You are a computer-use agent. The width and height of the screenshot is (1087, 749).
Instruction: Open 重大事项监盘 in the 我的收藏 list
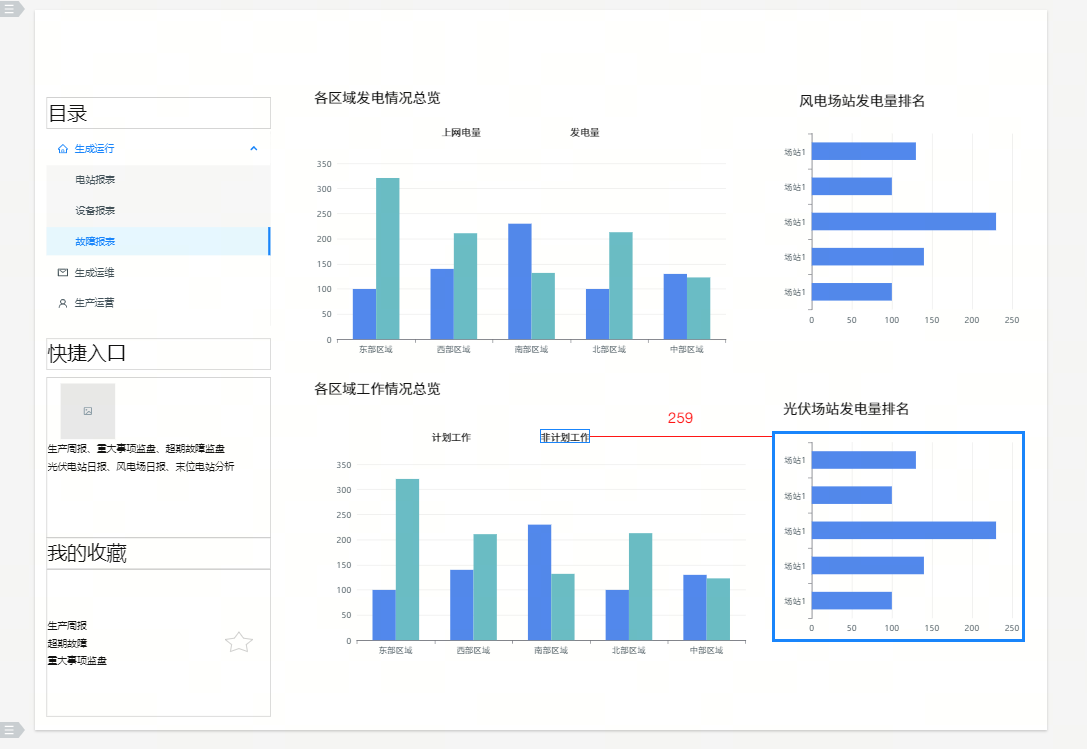(x=77, y=661)
